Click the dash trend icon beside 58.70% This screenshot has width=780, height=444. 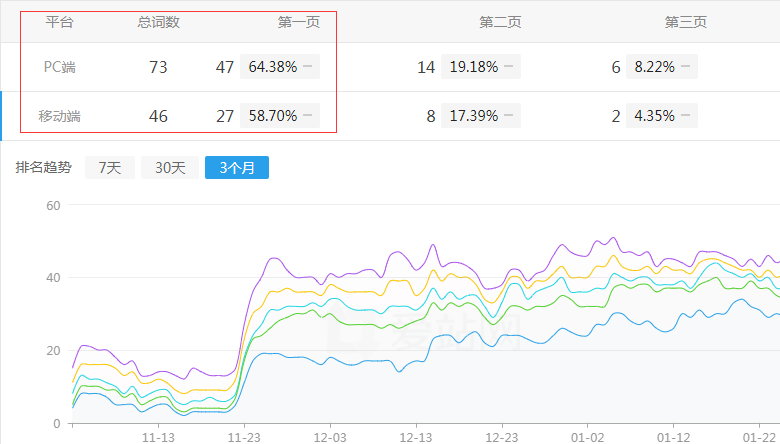coord(308,116)
